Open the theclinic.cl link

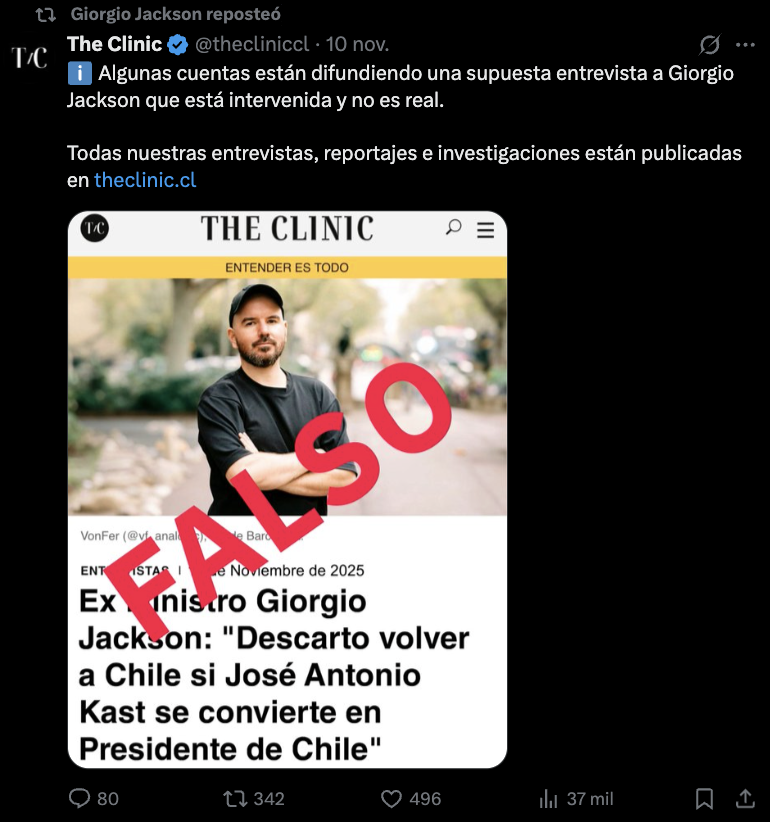click(x=145, y=180)
